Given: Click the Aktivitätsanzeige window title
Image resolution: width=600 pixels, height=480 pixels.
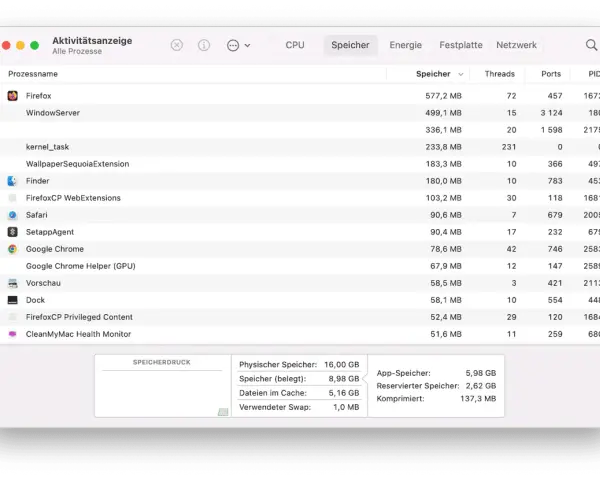Looking at the screenshot, I should coord(92,41).
